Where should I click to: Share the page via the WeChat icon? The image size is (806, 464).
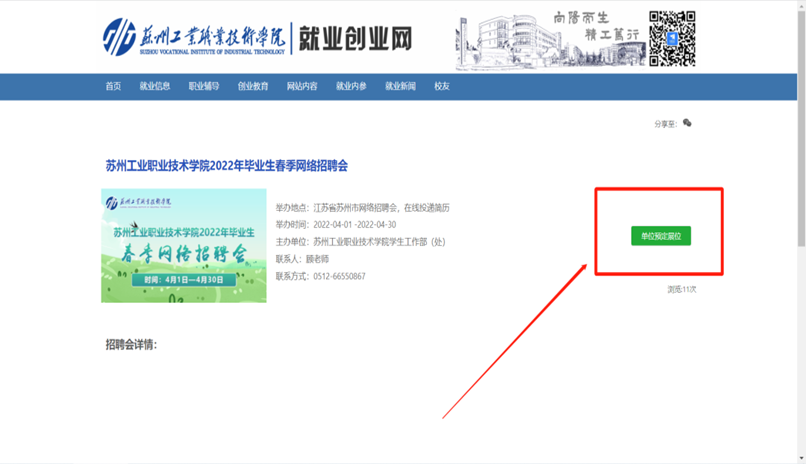[x=687, y=123]
